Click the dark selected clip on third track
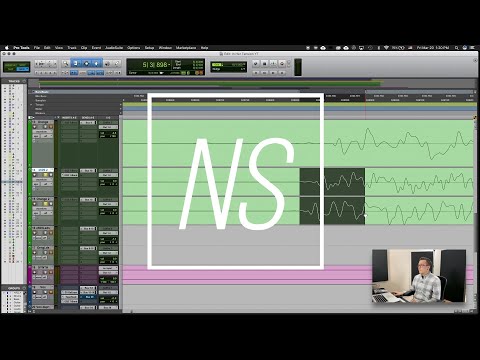480x360 pixels. click(332, 211)
